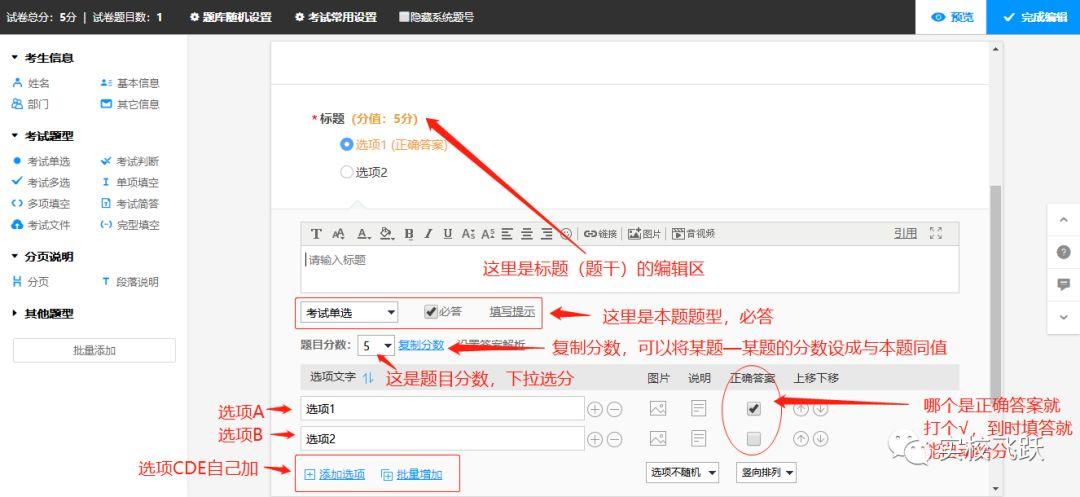Open the 选项不随机 dropdown
The image size is (1080, 497).
pos(683,472)
